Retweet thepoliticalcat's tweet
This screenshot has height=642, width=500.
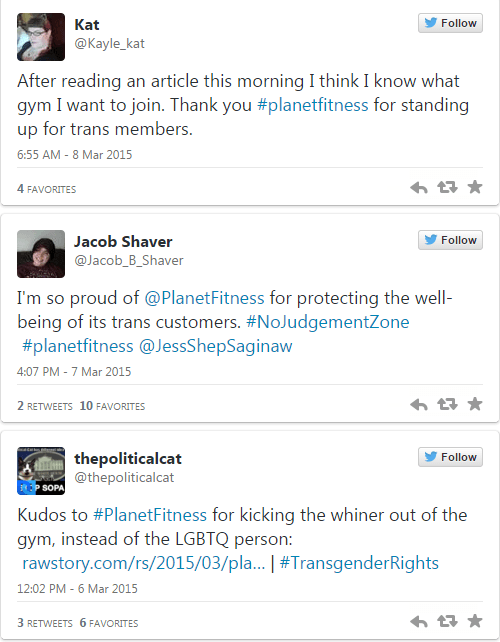pos(447,622)
